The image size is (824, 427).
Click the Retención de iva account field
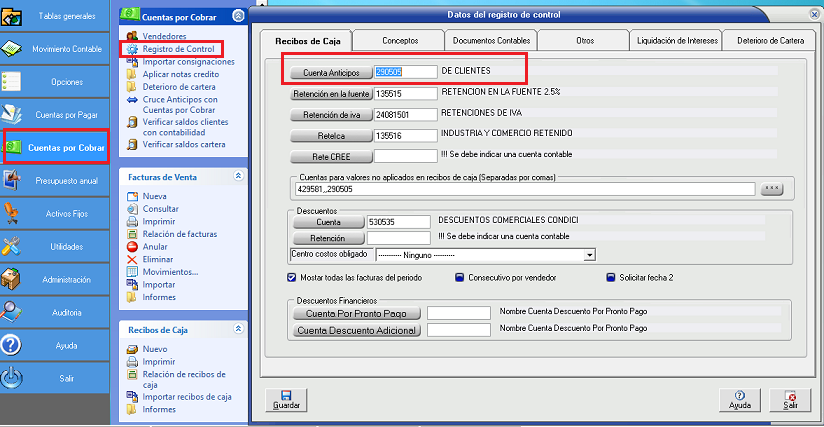(405, 114)
